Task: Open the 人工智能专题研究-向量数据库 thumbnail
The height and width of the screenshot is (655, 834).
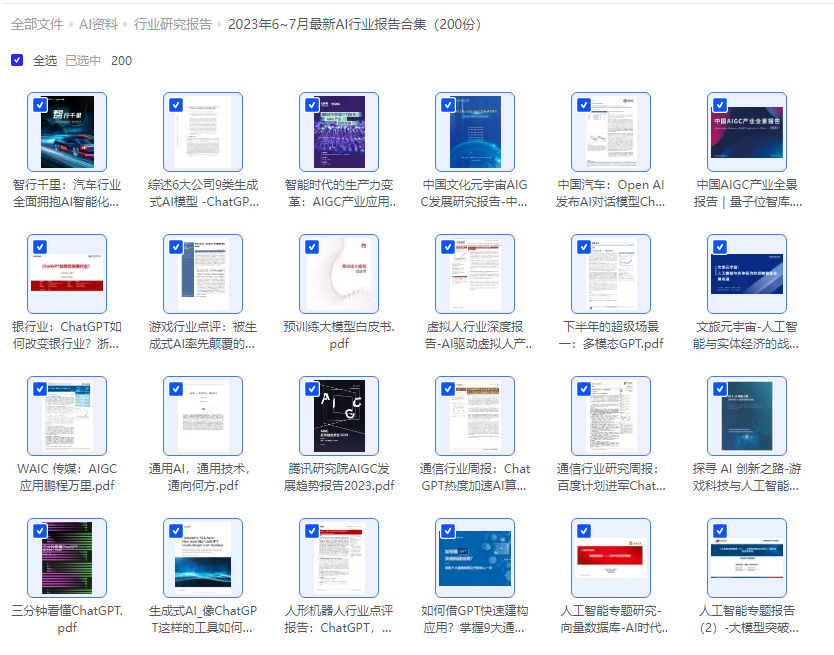Action: coord(611,558)
